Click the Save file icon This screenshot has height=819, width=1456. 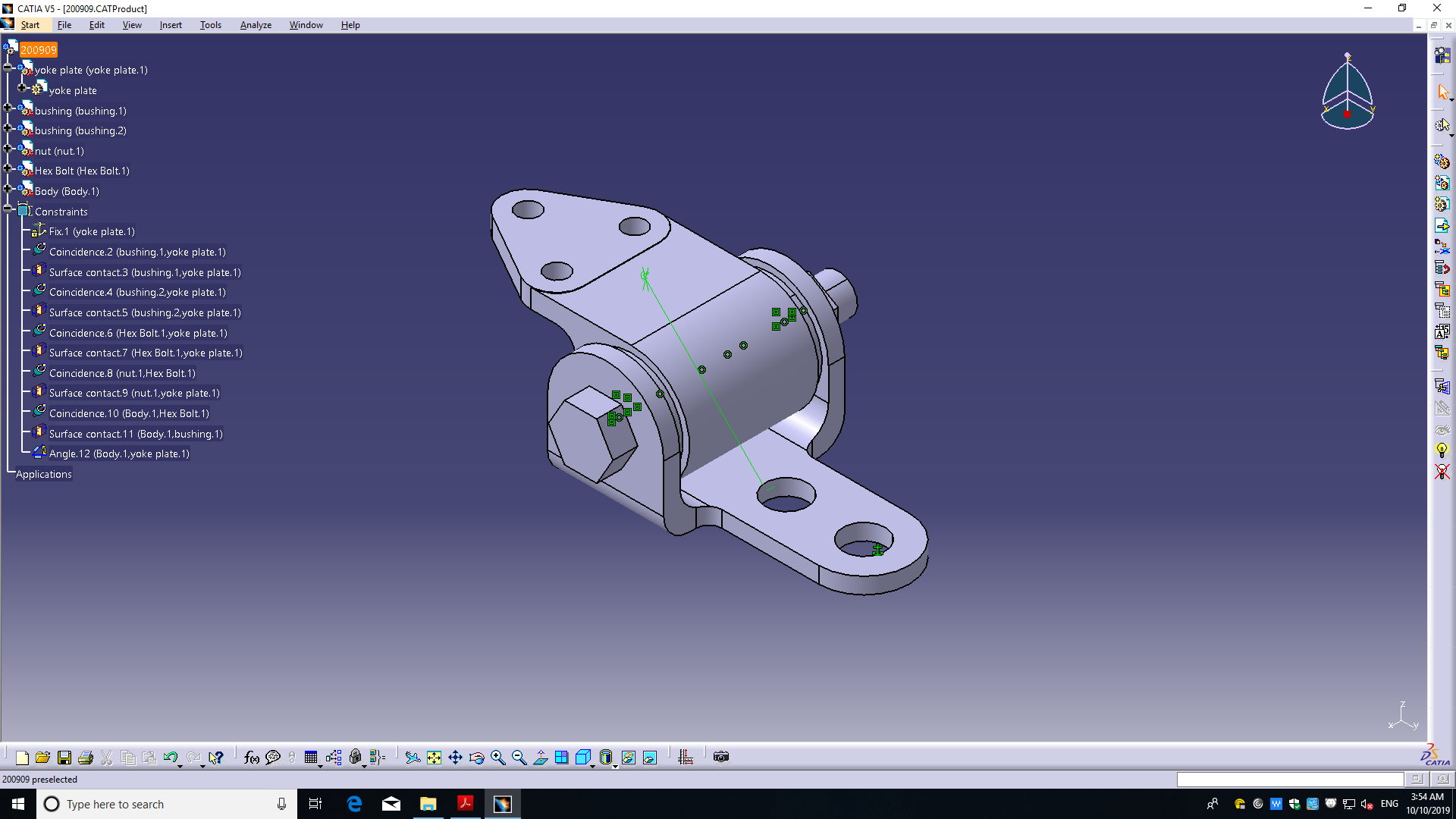(64, 758)
